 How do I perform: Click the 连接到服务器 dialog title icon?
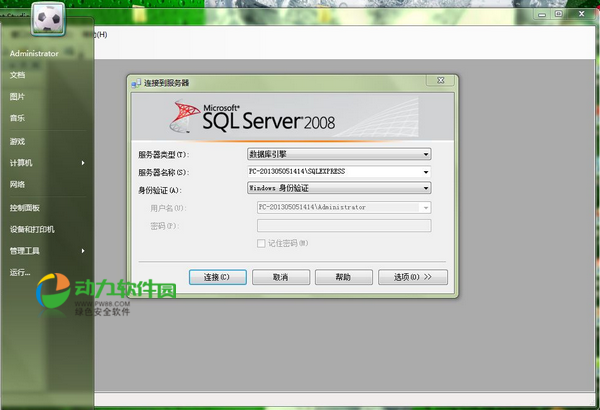(x=136, y=83)
